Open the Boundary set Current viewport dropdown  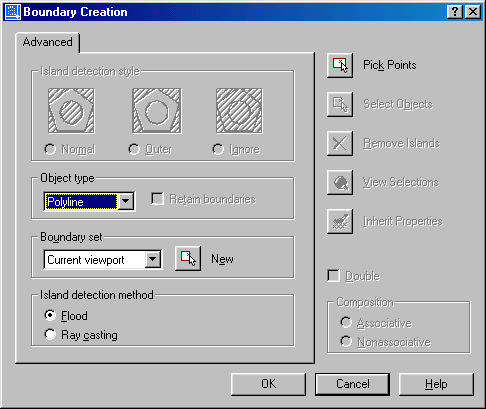point(153,259)
